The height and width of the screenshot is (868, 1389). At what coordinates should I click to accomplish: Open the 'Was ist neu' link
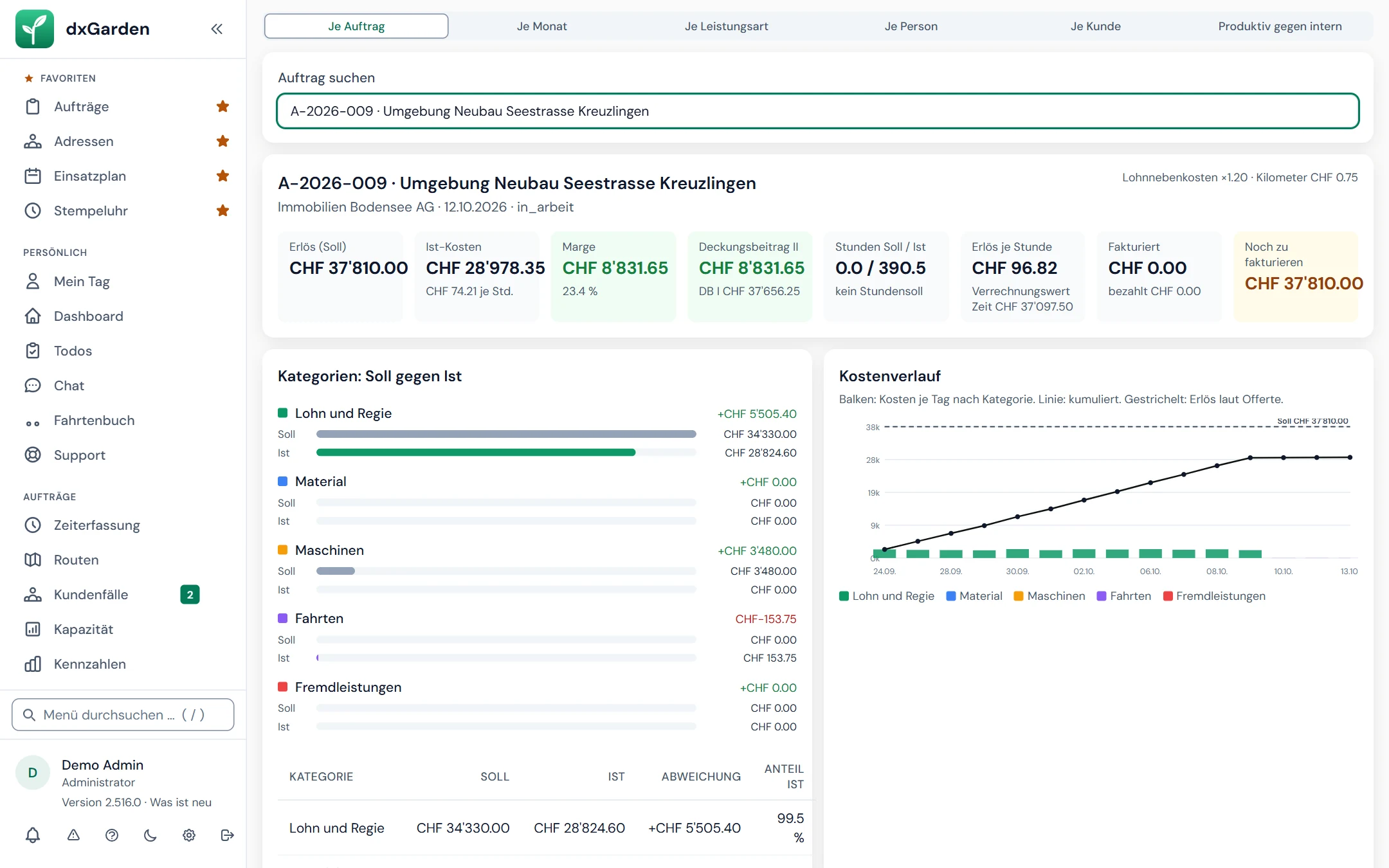coord(181,802)
